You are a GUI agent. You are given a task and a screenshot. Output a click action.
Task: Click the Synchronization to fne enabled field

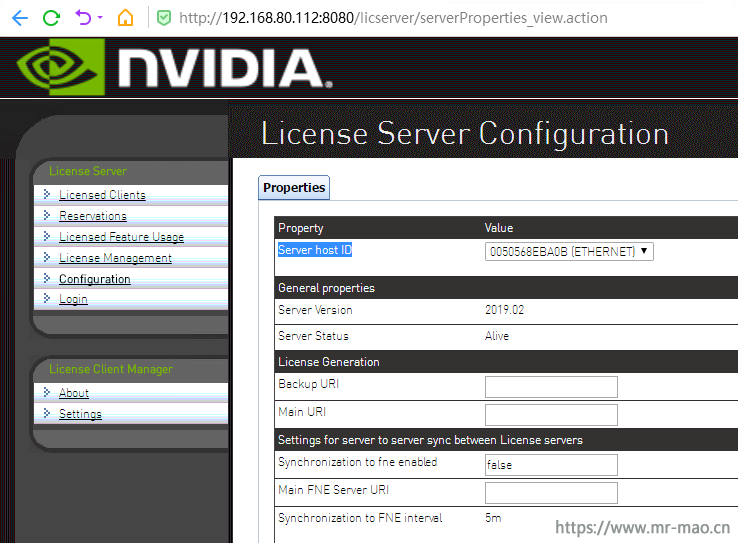(x=551, y=465)
